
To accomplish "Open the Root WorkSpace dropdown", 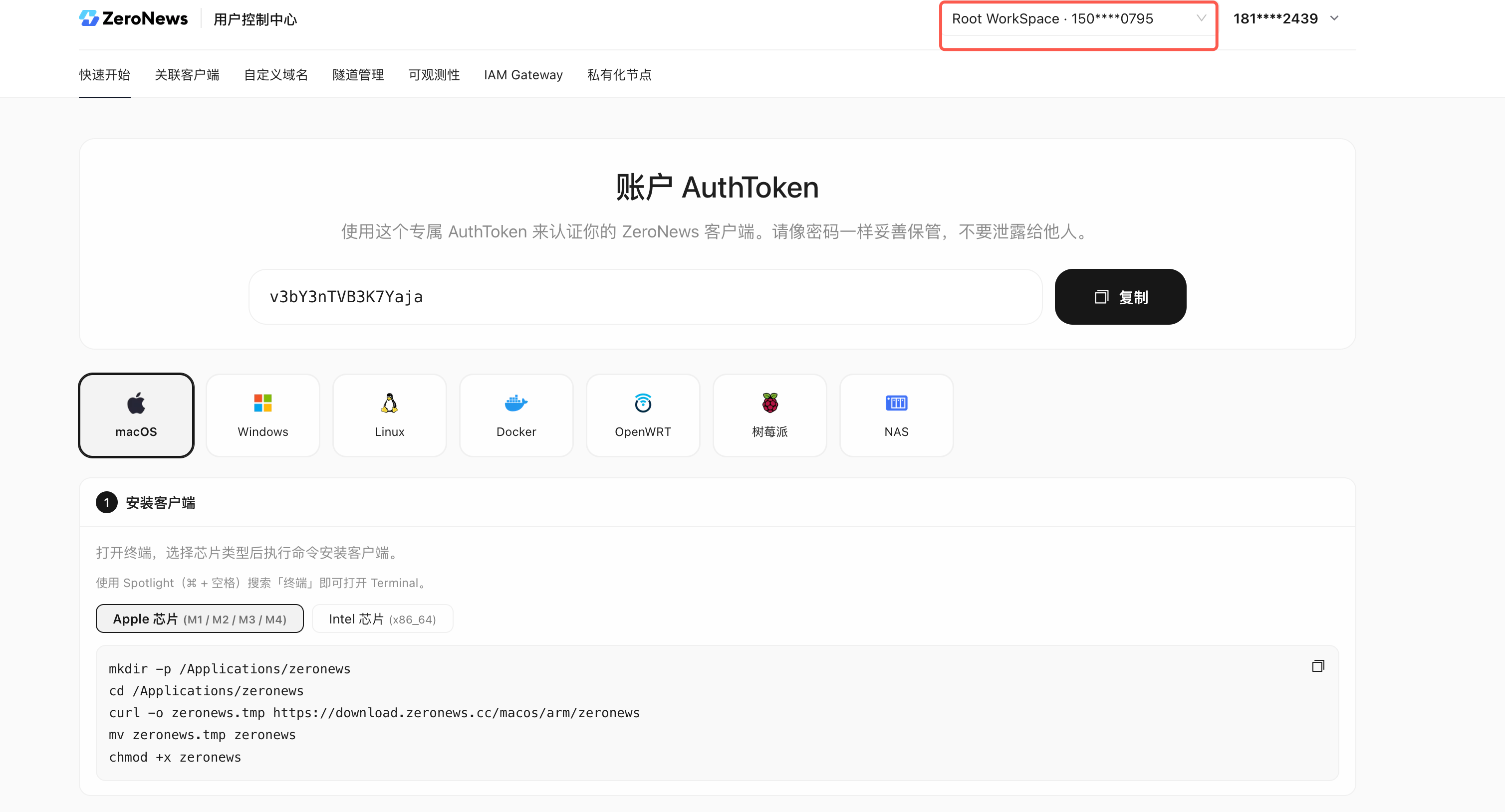I will (x=1078, y=18).
